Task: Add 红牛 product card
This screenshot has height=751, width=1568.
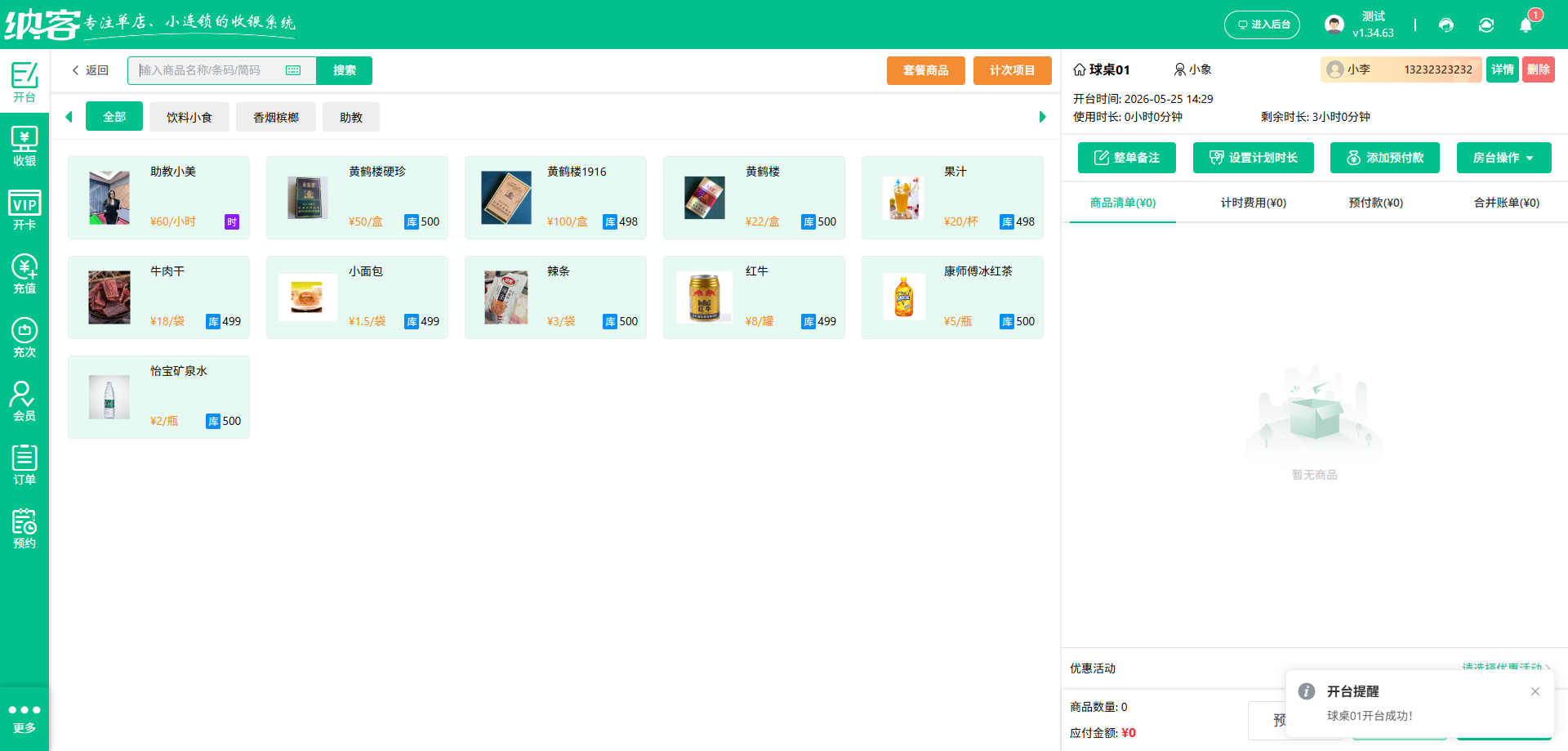Action: (754, 297)
